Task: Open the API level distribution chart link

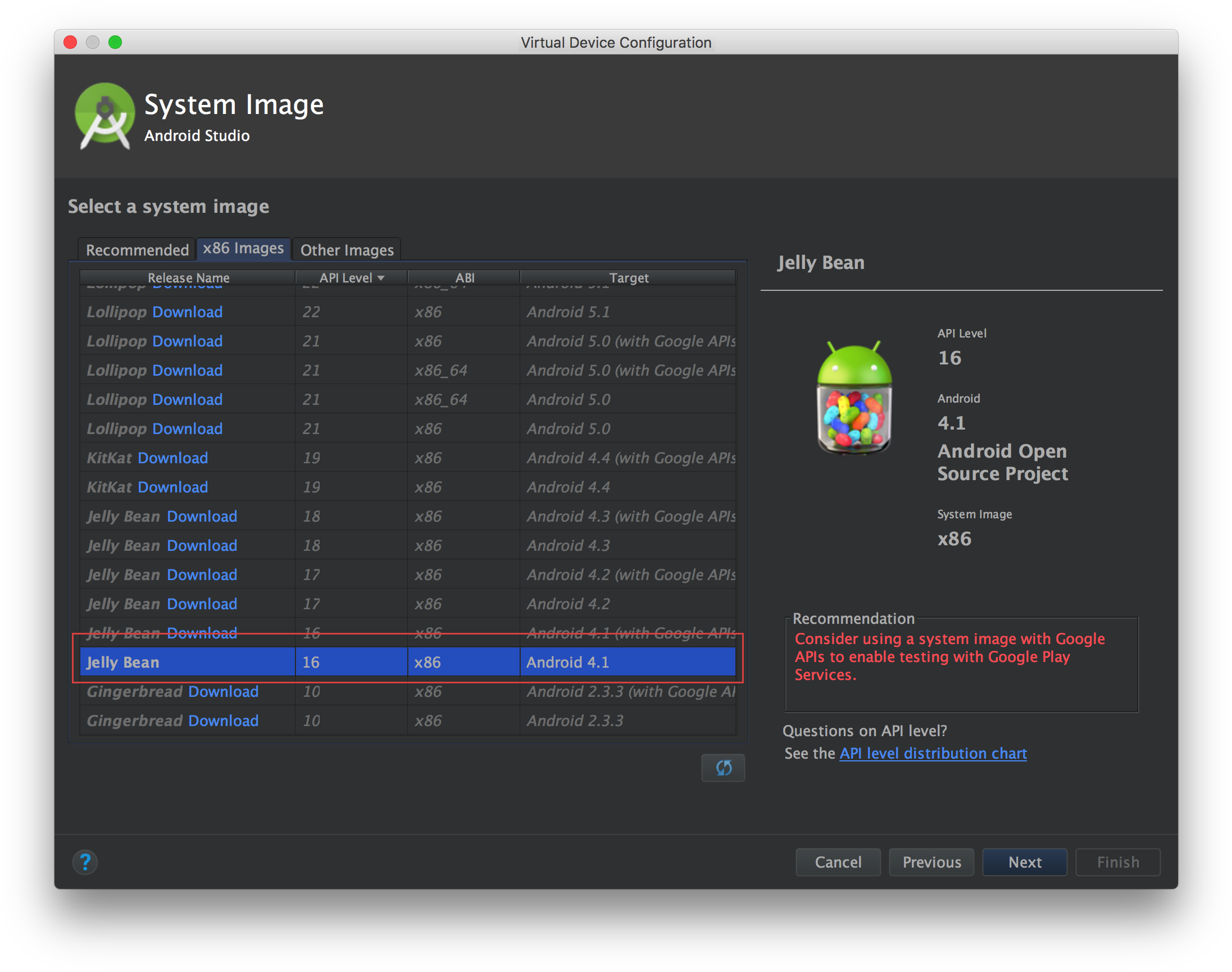Action: [933, 753]
